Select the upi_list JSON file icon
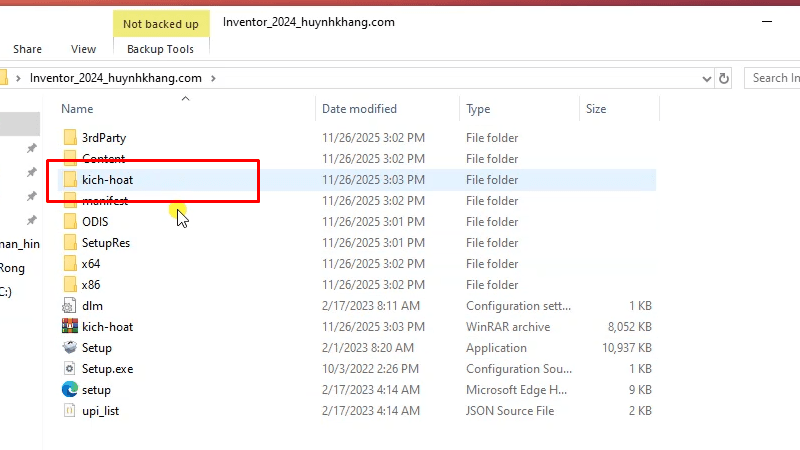 [x=70, y=411]
